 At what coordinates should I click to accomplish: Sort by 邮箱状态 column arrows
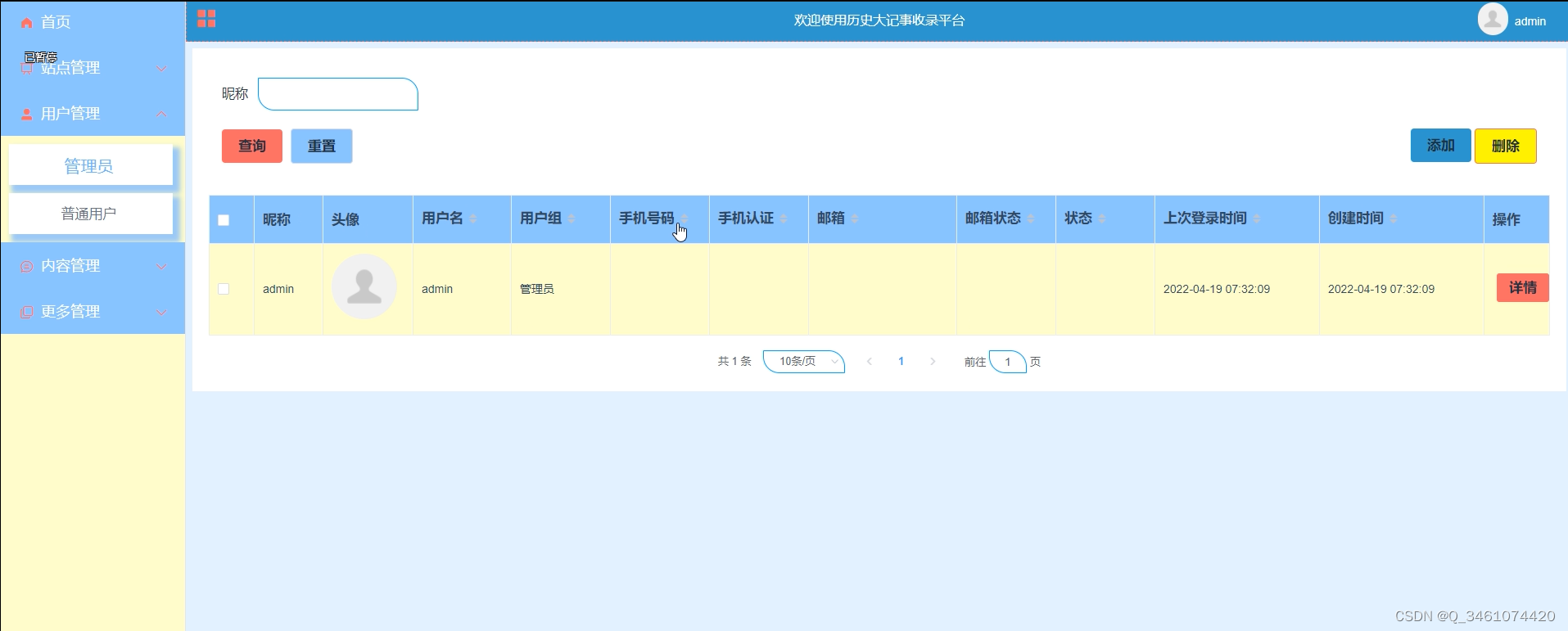pyautogui.click(x=1031, y=219)
